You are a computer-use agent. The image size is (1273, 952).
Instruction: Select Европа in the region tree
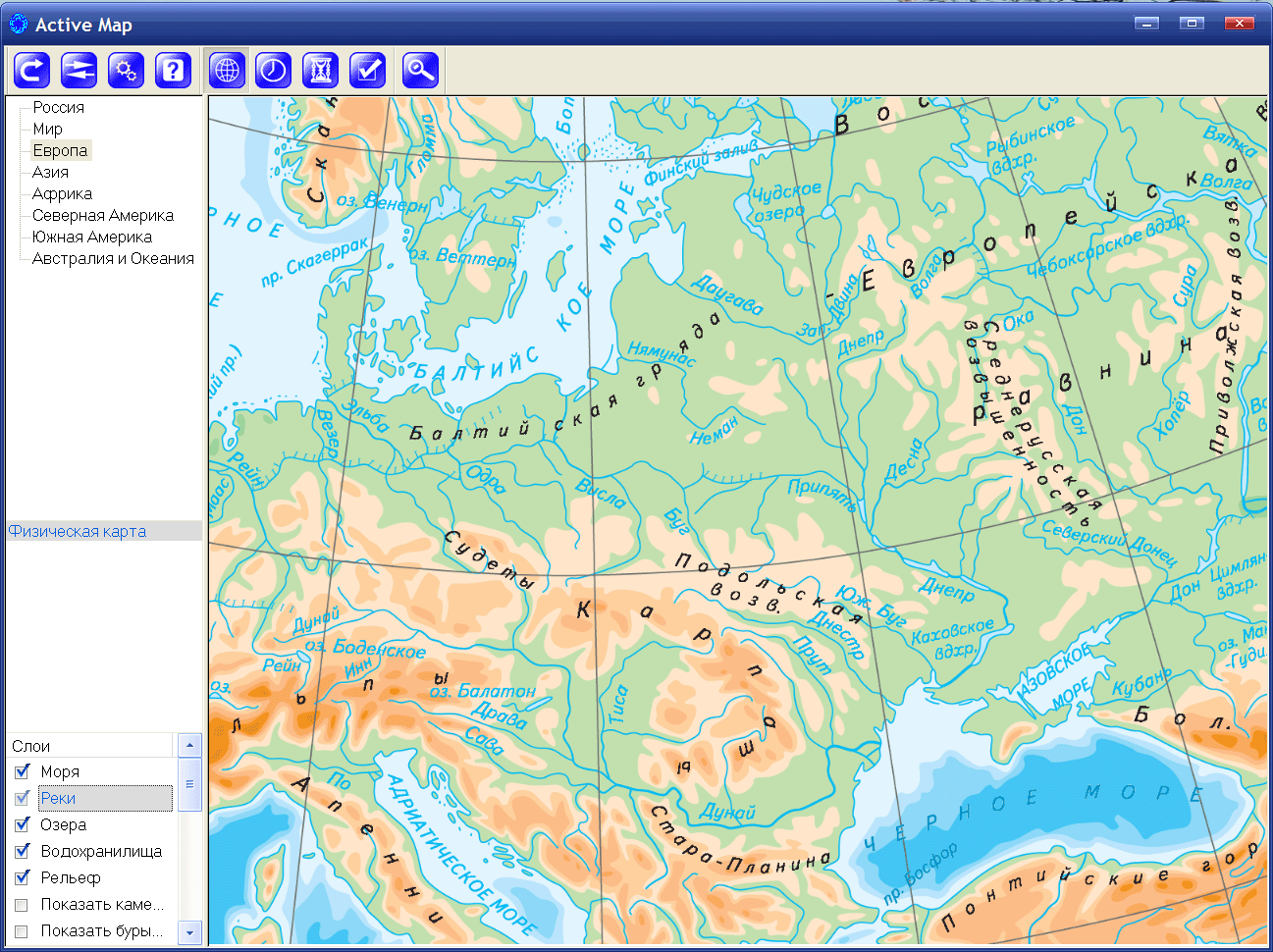(x=60, y=150)
